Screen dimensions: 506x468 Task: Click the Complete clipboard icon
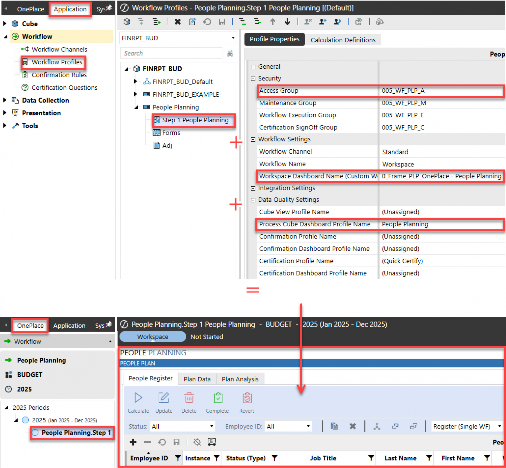[218, 398]
